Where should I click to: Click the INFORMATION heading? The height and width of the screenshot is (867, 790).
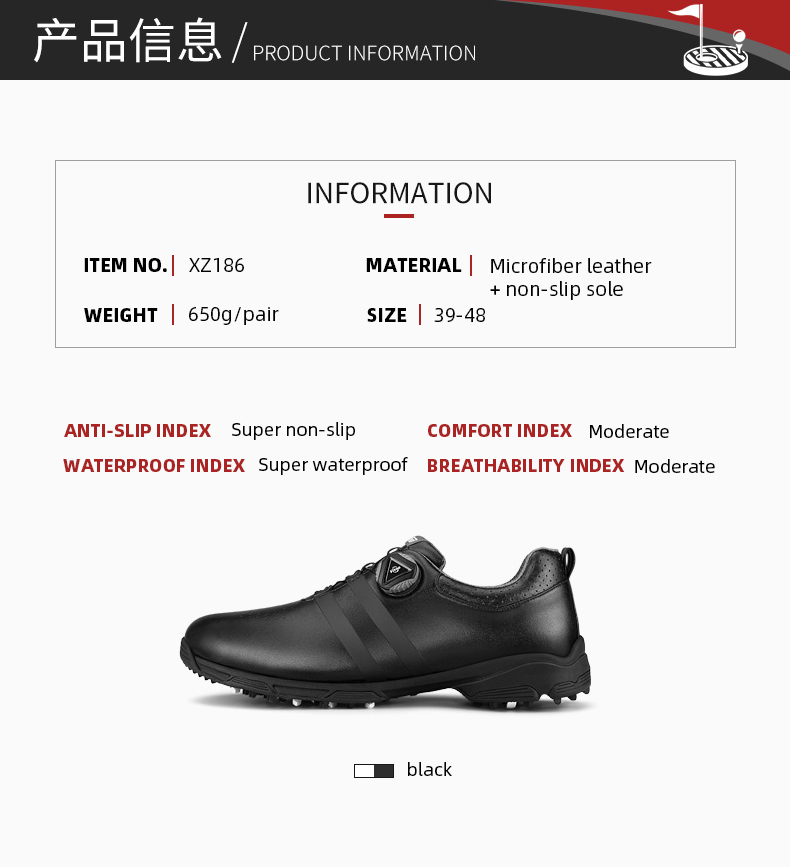click(x=399, y=194)
